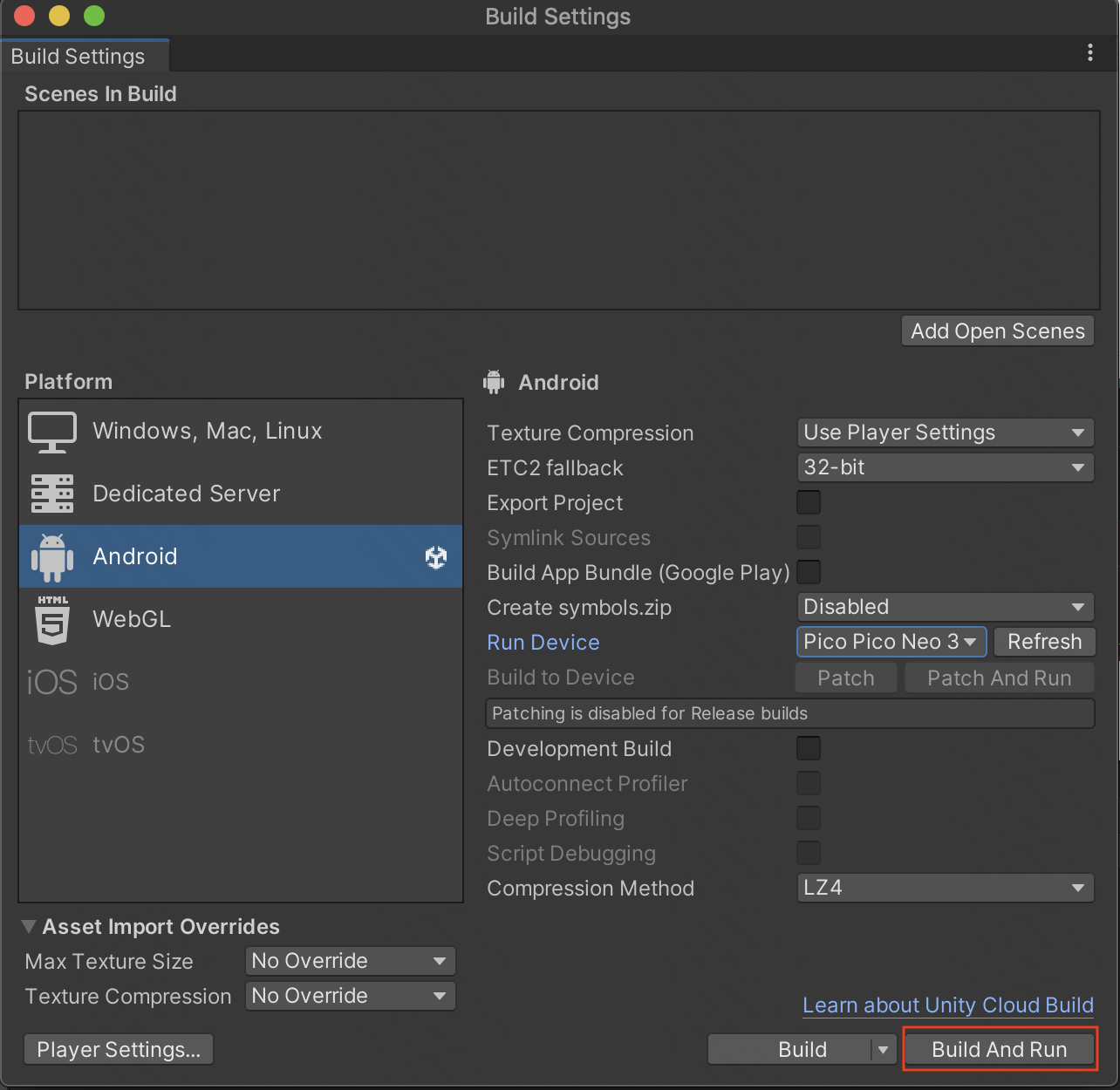Click the Build And Run button
The height and width of the screenshot is (1090, 1120).
tap(1000, 1049)
